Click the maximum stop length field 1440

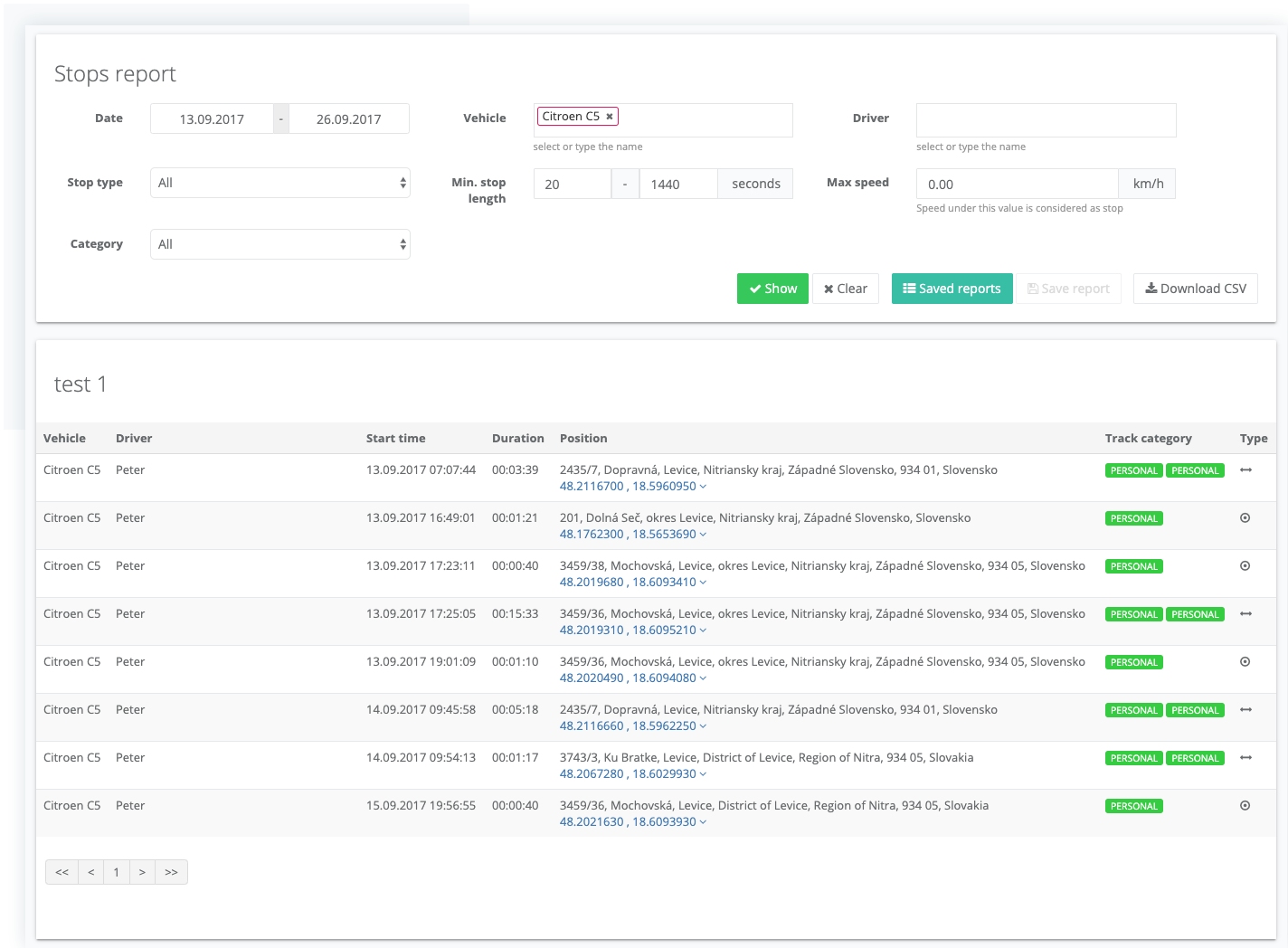click(678, 185)
